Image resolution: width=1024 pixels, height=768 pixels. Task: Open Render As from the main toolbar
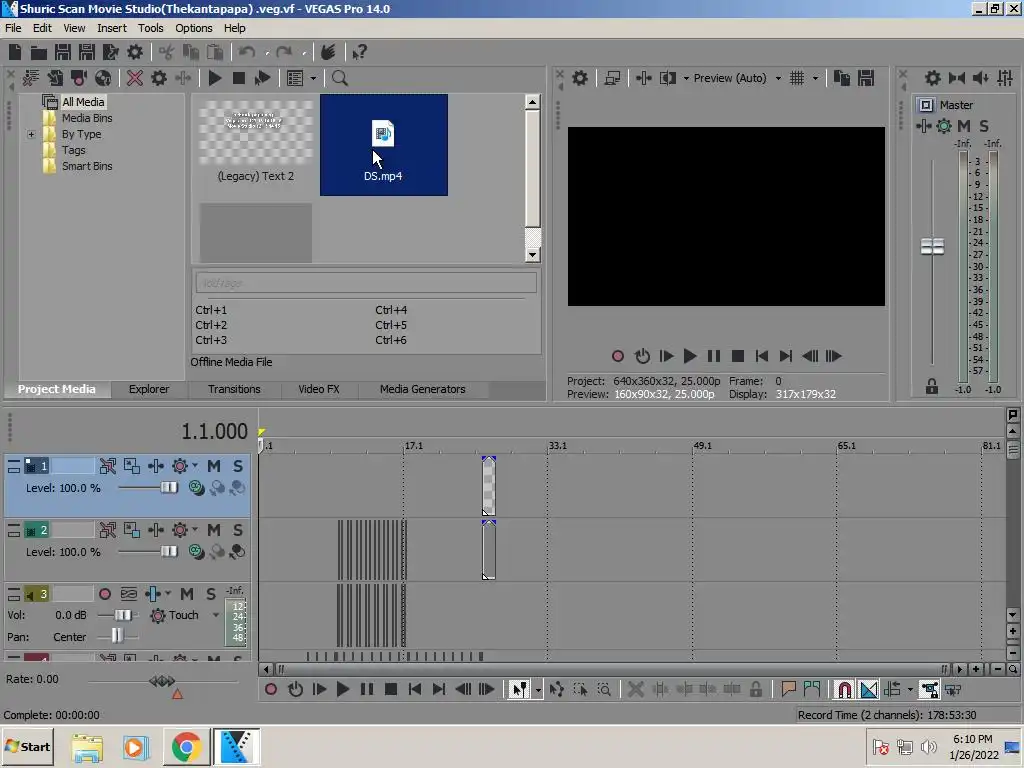pos(110,52)
